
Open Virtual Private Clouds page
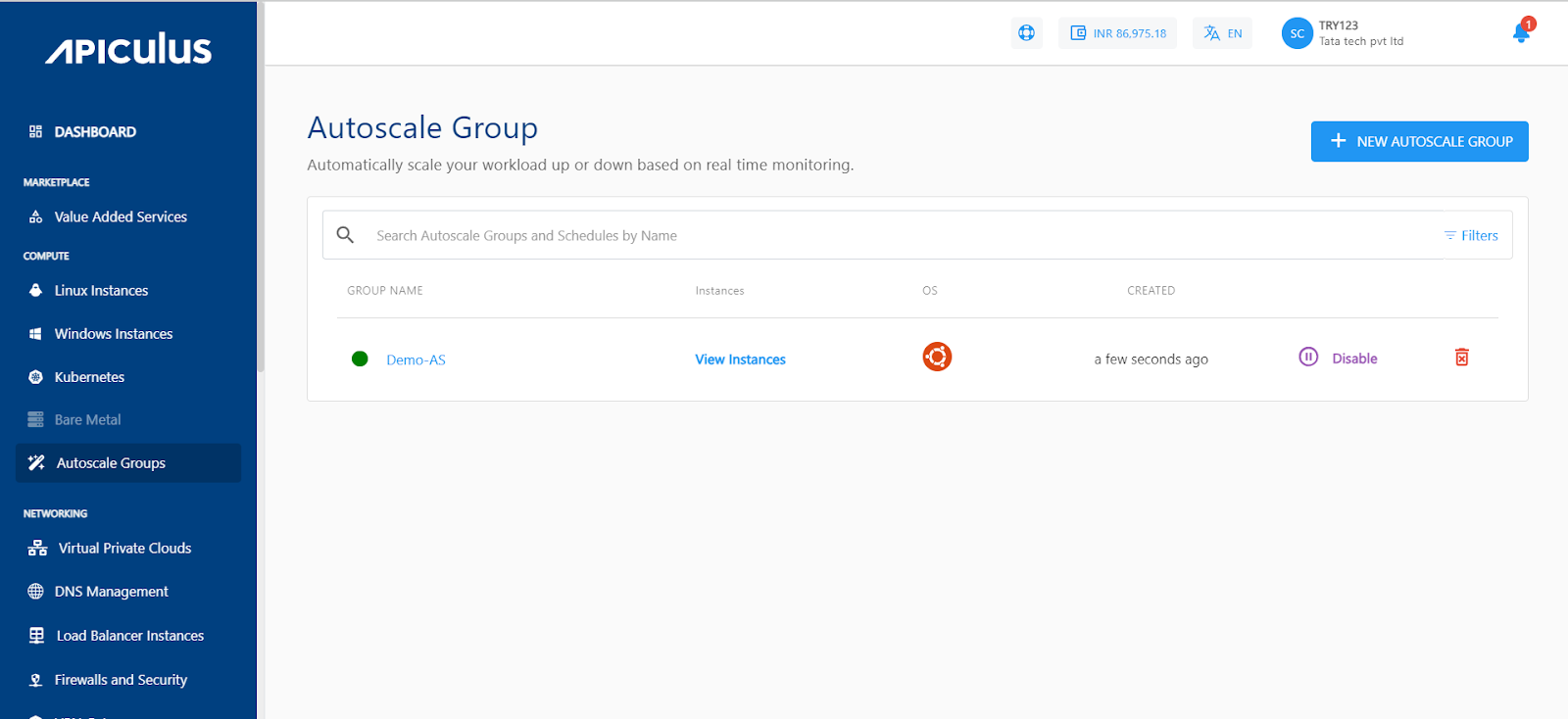pos(124,549)
